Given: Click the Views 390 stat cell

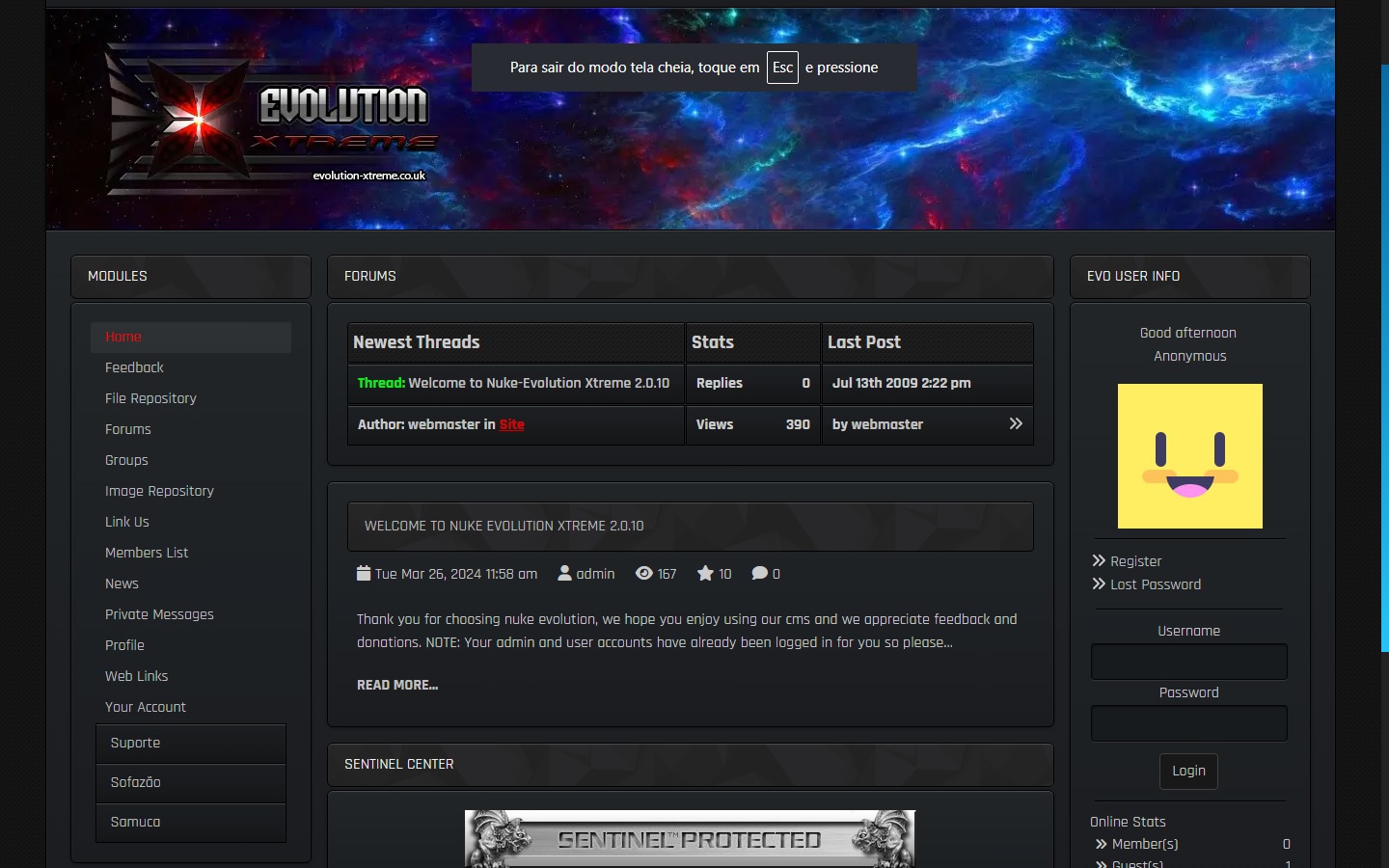Looking at the screenshot, I should pos(752,424).
